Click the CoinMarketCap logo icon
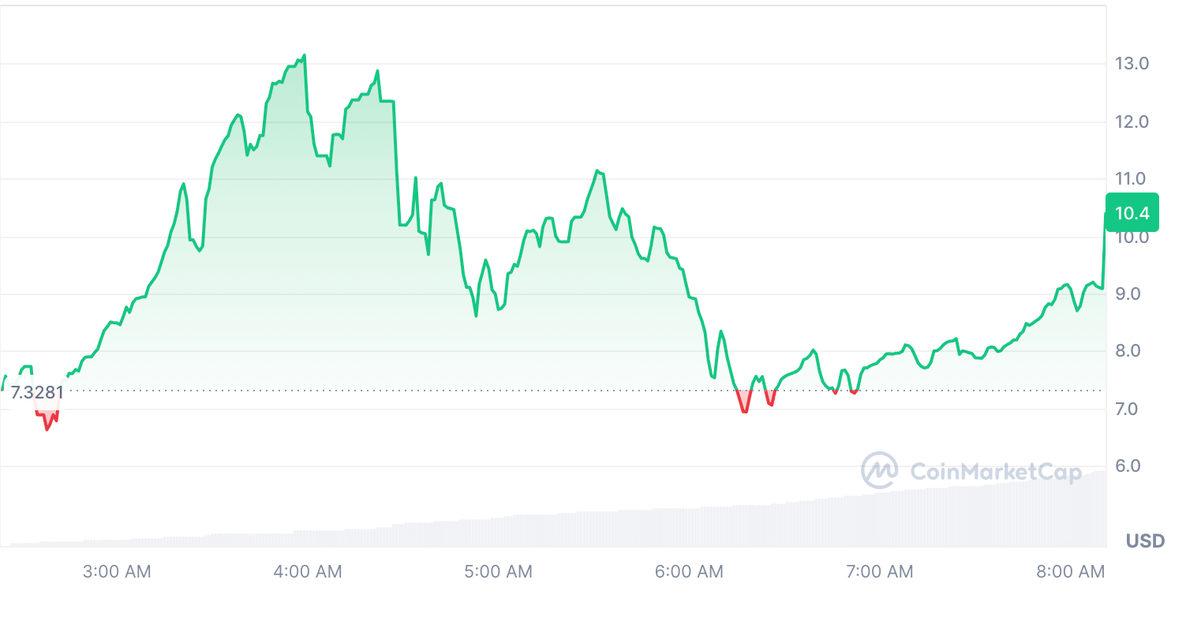 (x=879, y=470)
